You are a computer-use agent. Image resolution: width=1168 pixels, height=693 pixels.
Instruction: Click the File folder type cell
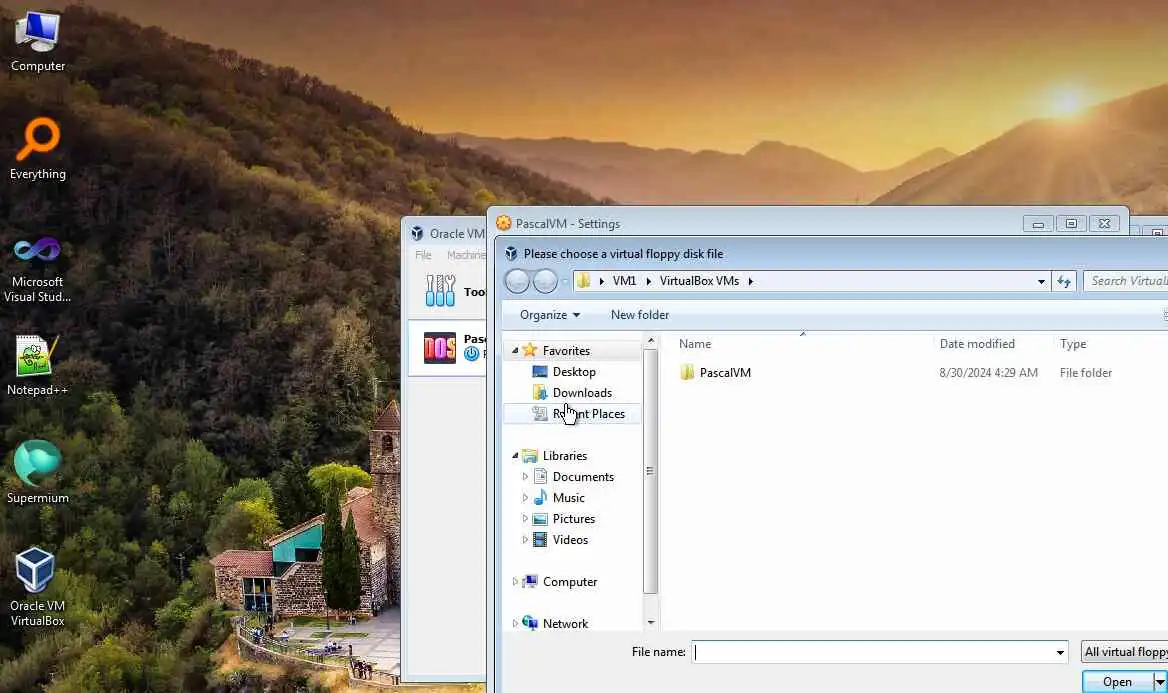click(1085, 373)
